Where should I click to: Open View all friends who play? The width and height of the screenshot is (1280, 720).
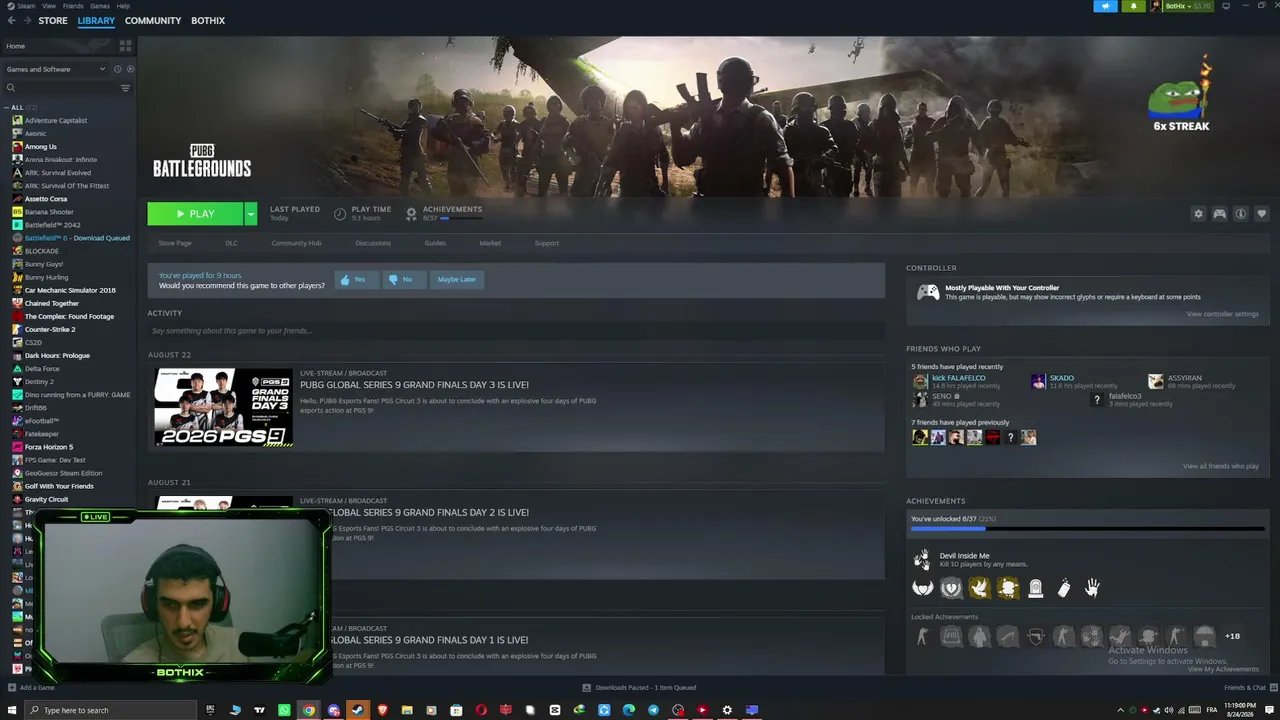click(1221, 466)
